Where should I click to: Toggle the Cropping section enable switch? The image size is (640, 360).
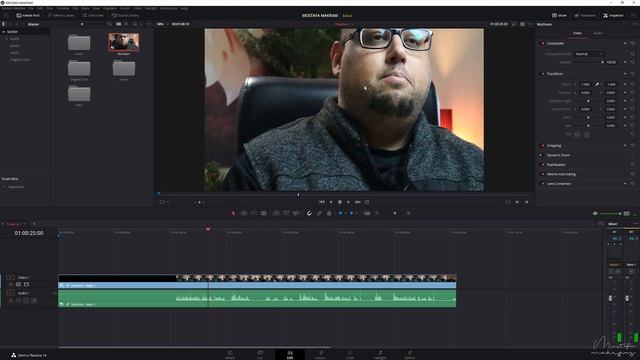click(x=542, y=146)
